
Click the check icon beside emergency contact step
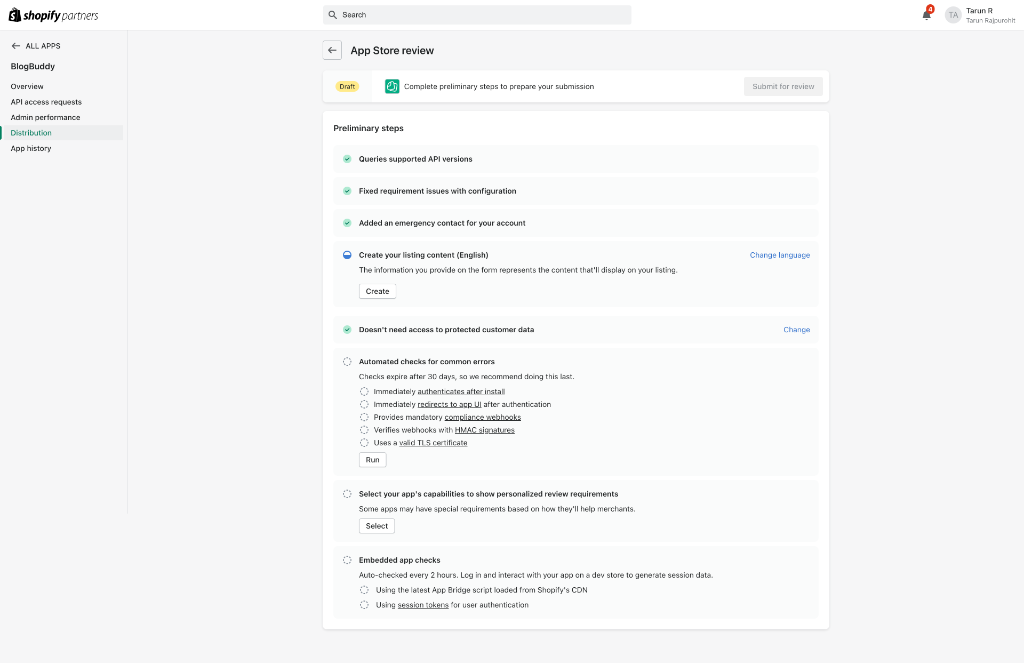coord(347,223)
